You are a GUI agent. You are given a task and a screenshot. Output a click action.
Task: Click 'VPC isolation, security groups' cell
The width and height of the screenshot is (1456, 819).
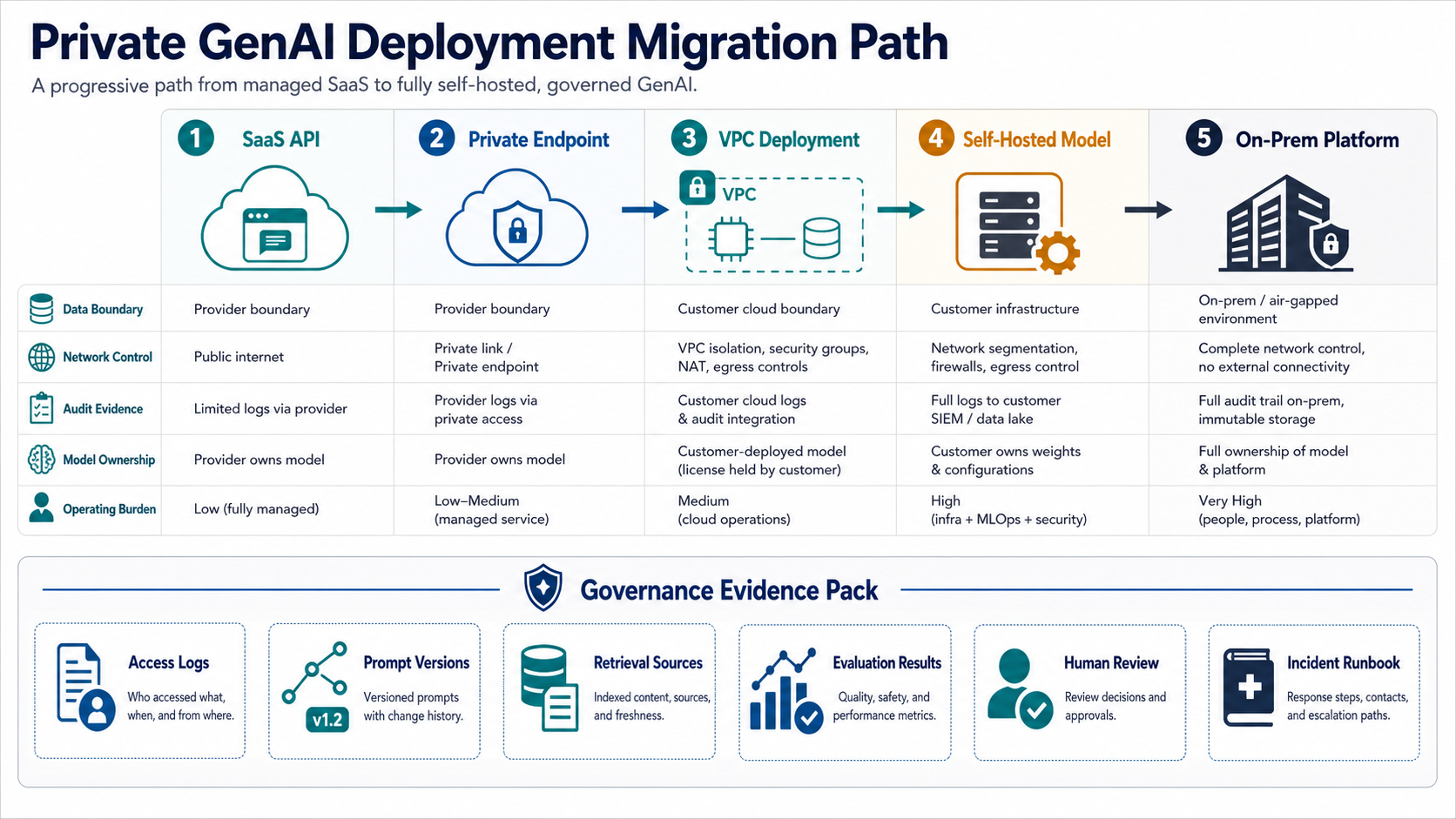[772, 357]
